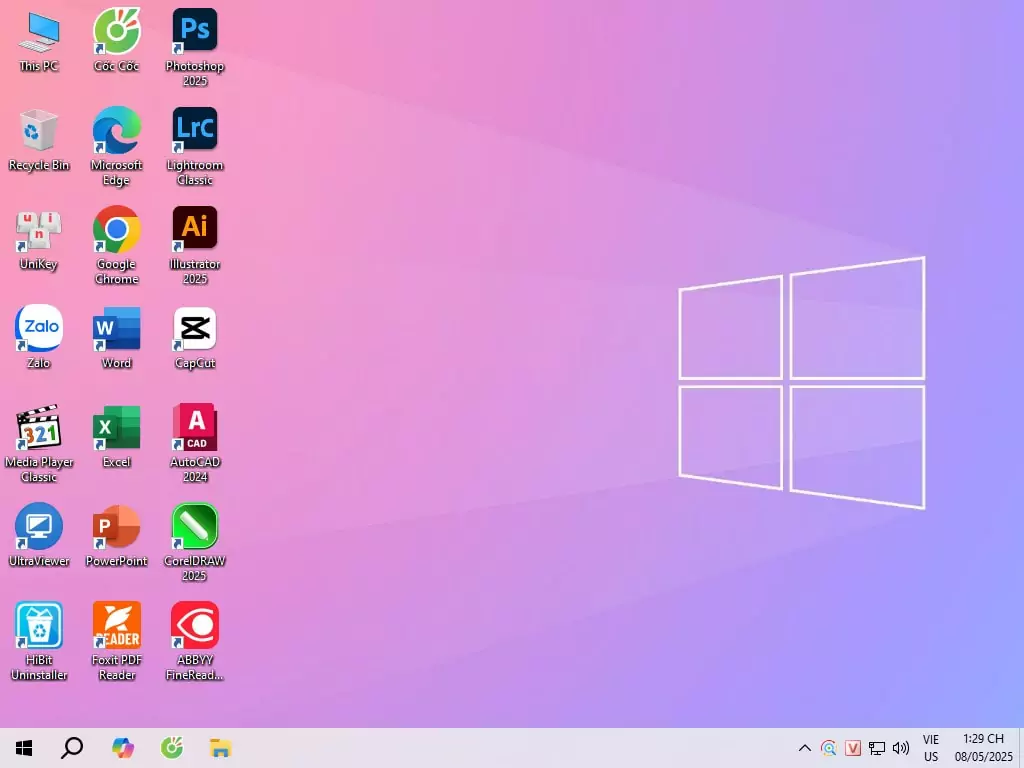Select the UltraViewer shortcut icon
This screenshot has width=1024, height=768.
tap(39, 536)
